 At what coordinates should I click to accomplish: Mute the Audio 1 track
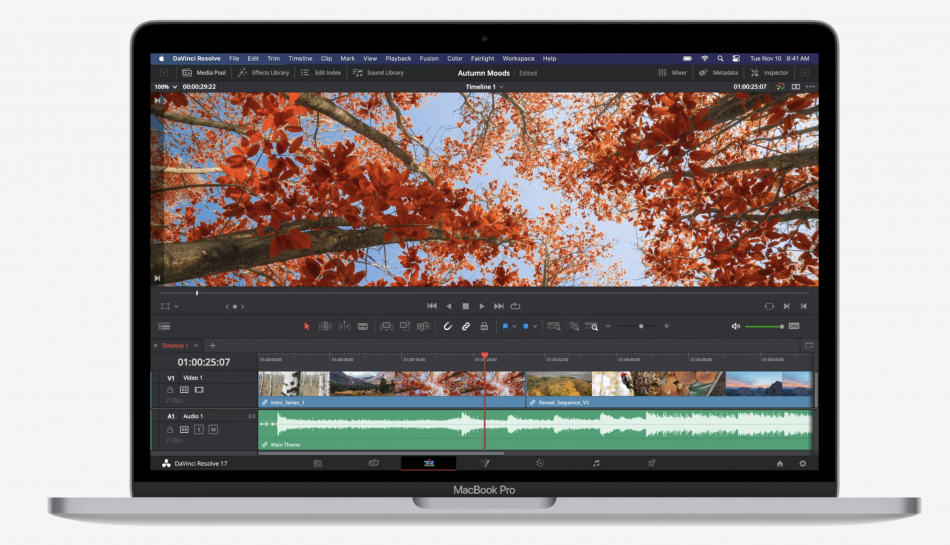coord(213,429)
